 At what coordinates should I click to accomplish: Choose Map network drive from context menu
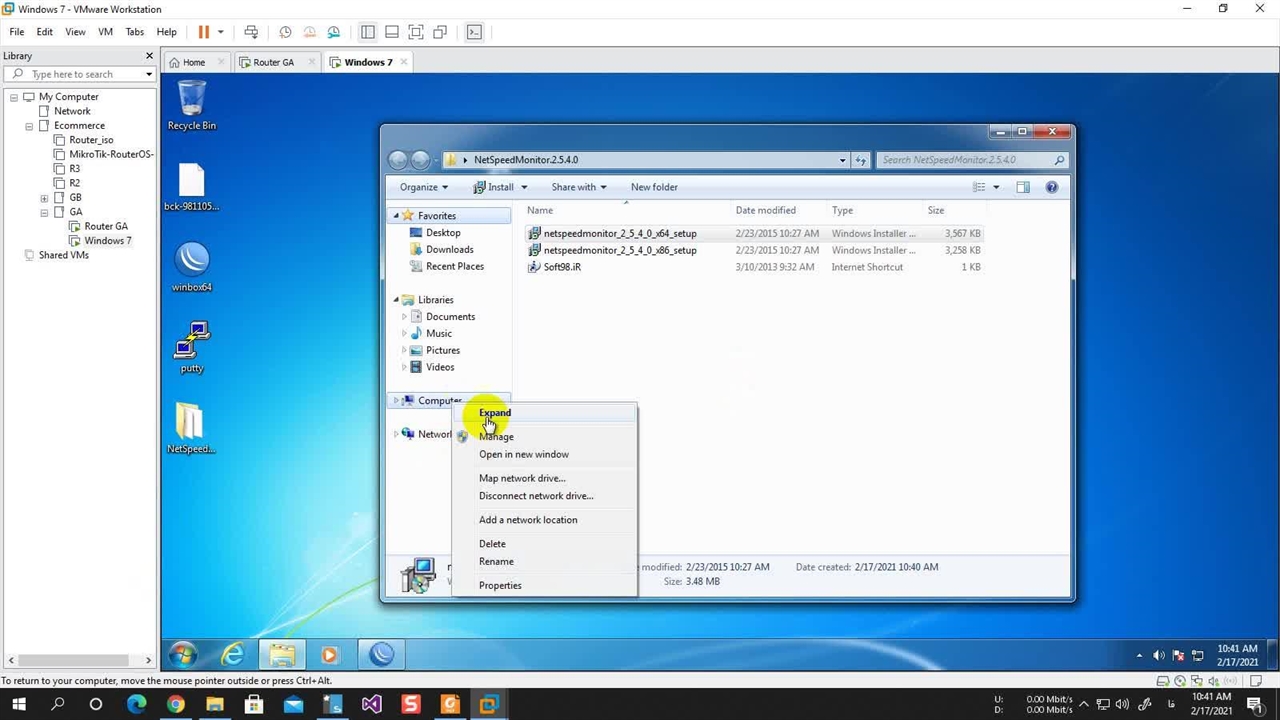click(521, 478)
